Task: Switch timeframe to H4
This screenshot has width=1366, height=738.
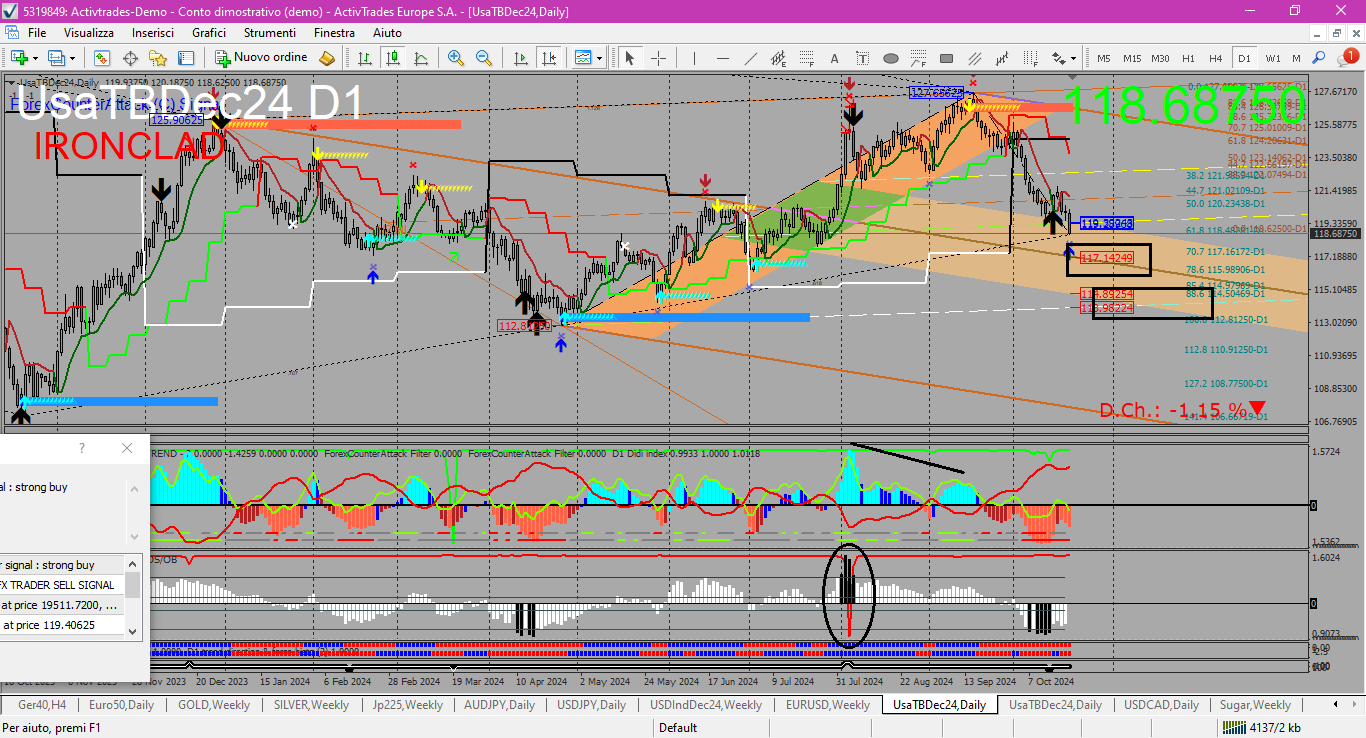Action: 1215,58
